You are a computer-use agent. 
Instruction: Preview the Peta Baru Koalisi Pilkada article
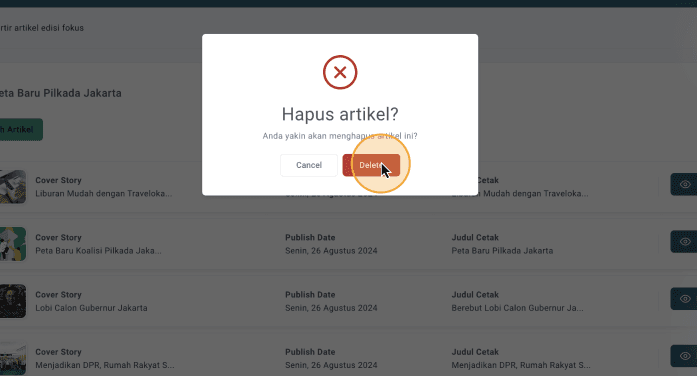point(684,242)
